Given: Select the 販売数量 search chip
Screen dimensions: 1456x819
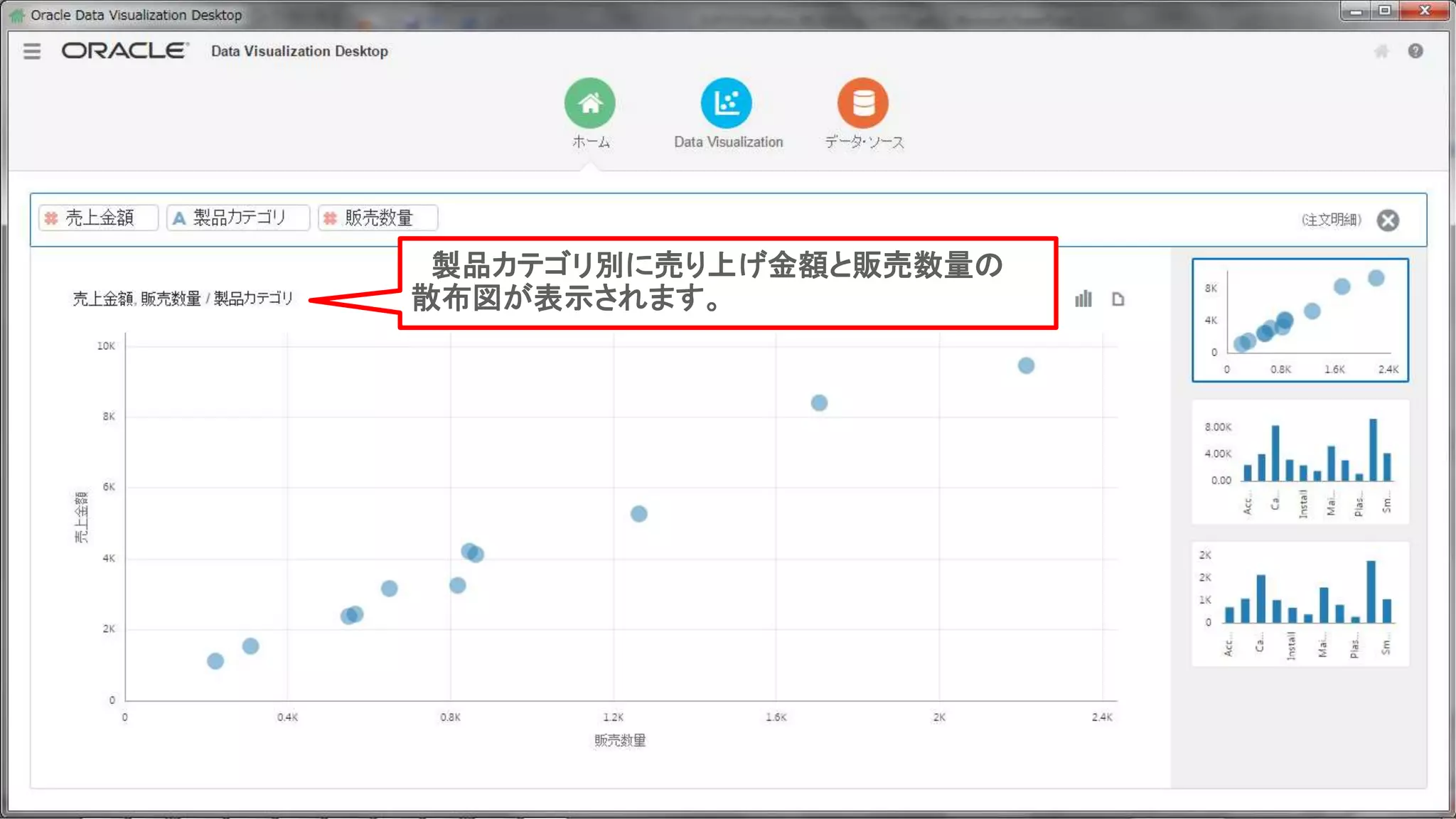Looking at the screenshot, I should coord(378,218).
